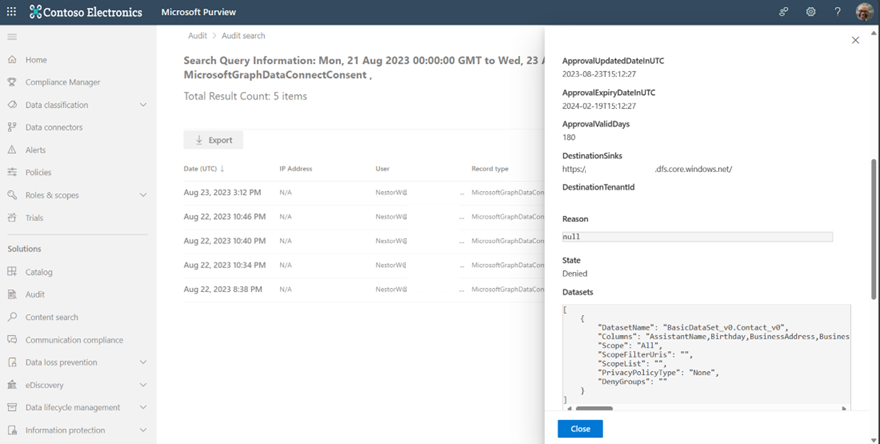Click the Information protection lock icon

point(12,430)
